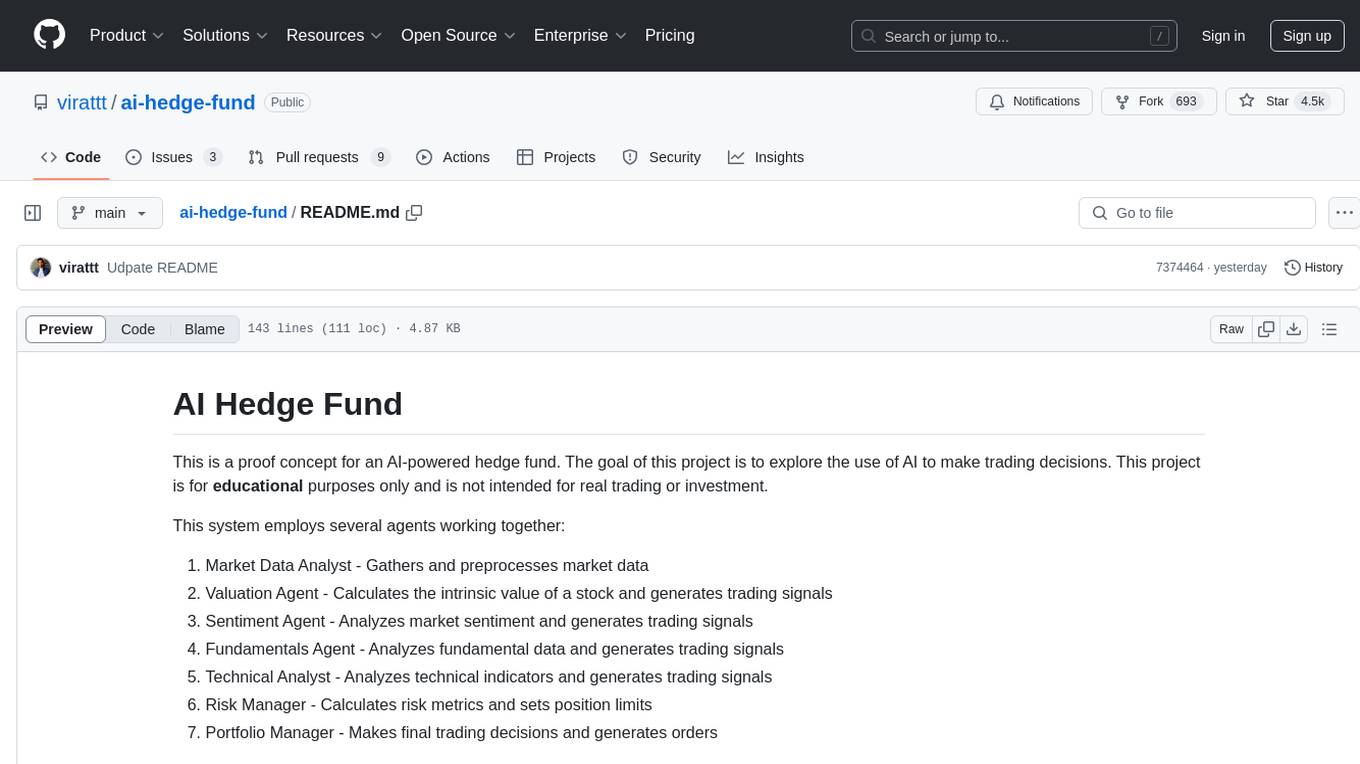1360x764 pixels.
Task: Click the Public visibility label
Action: [288, 102]
